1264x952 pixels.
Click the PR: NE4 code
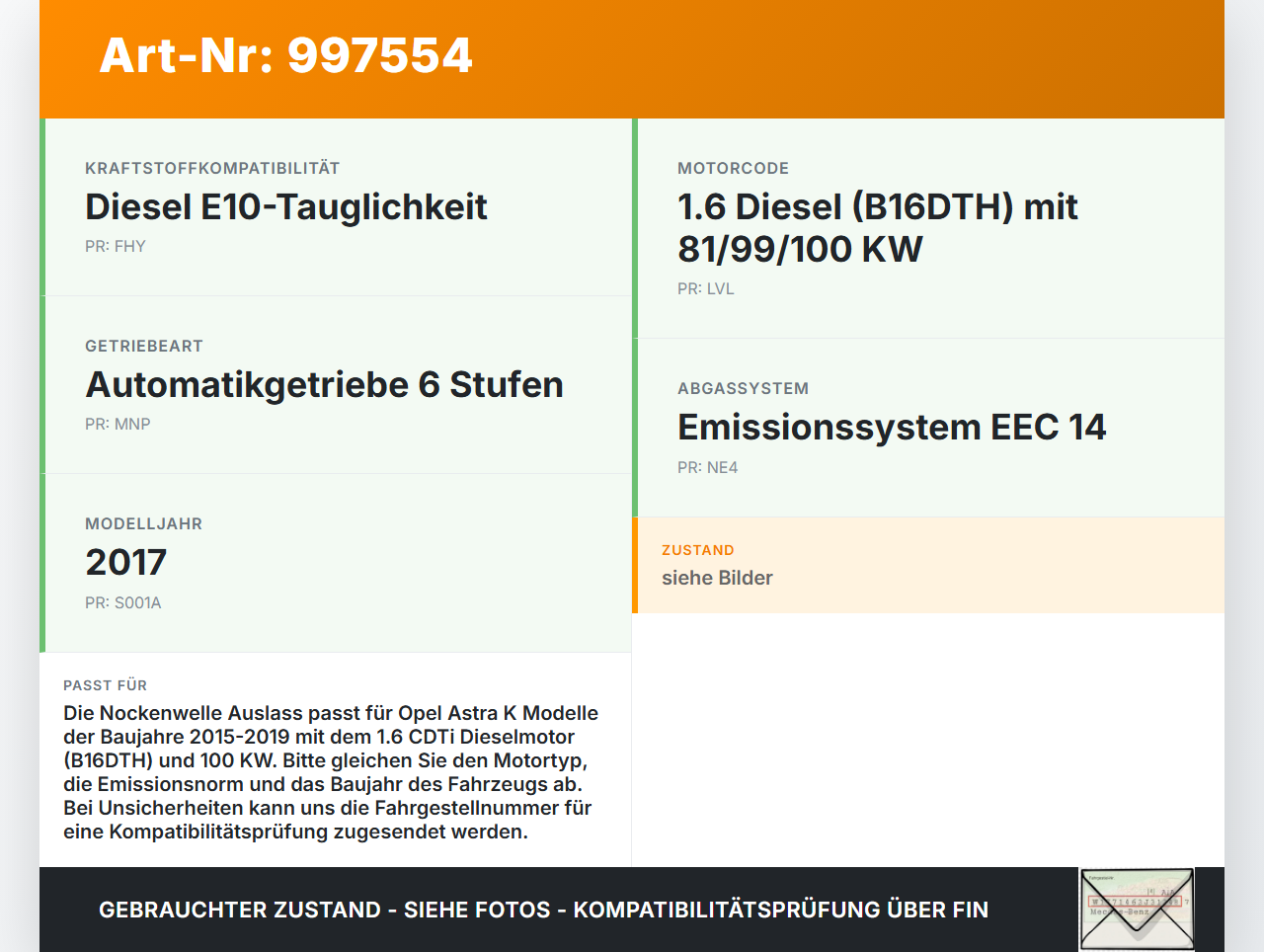click(708, 468)
